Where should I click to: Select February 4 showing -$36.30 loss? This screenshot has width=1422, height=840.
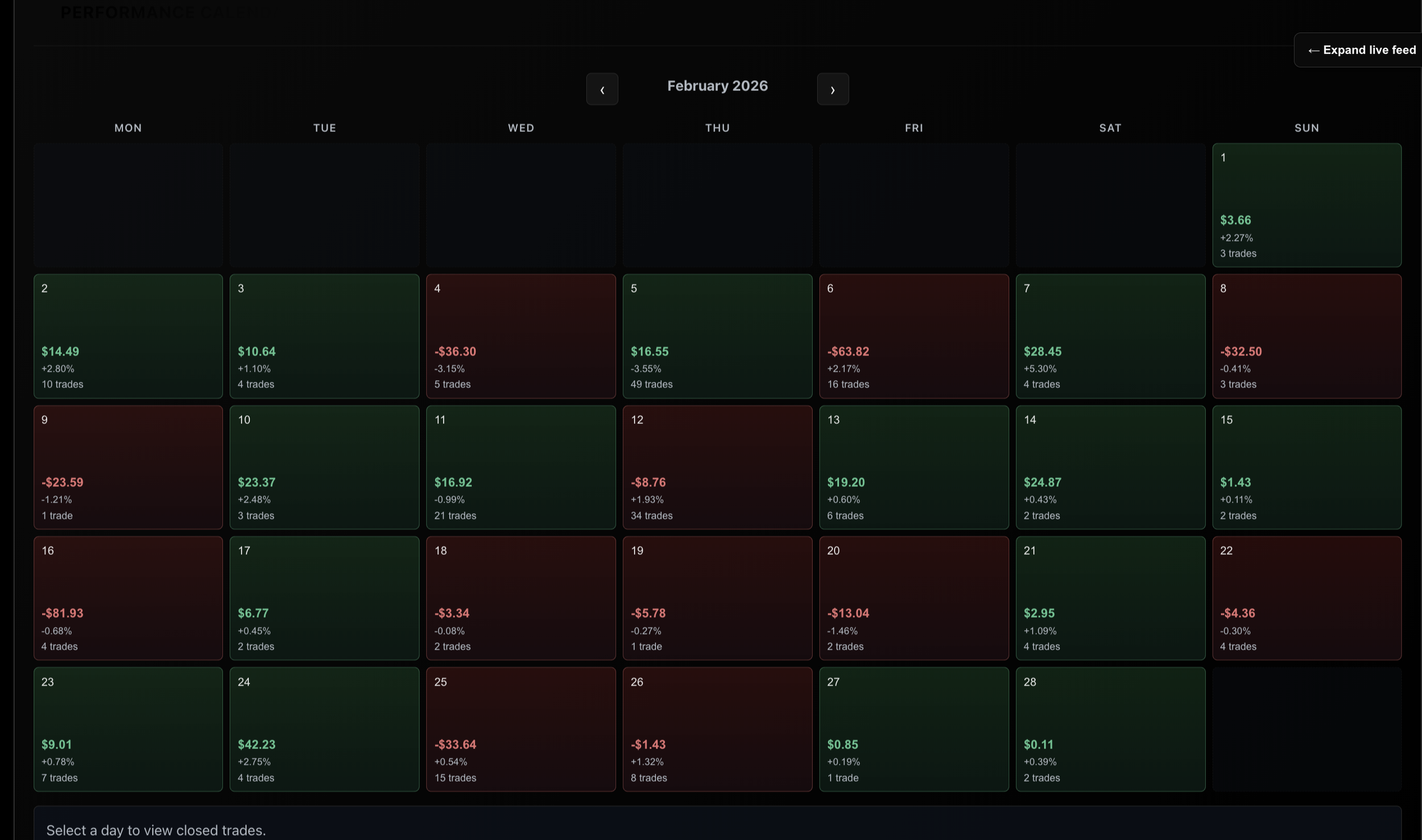coord(520,336)
